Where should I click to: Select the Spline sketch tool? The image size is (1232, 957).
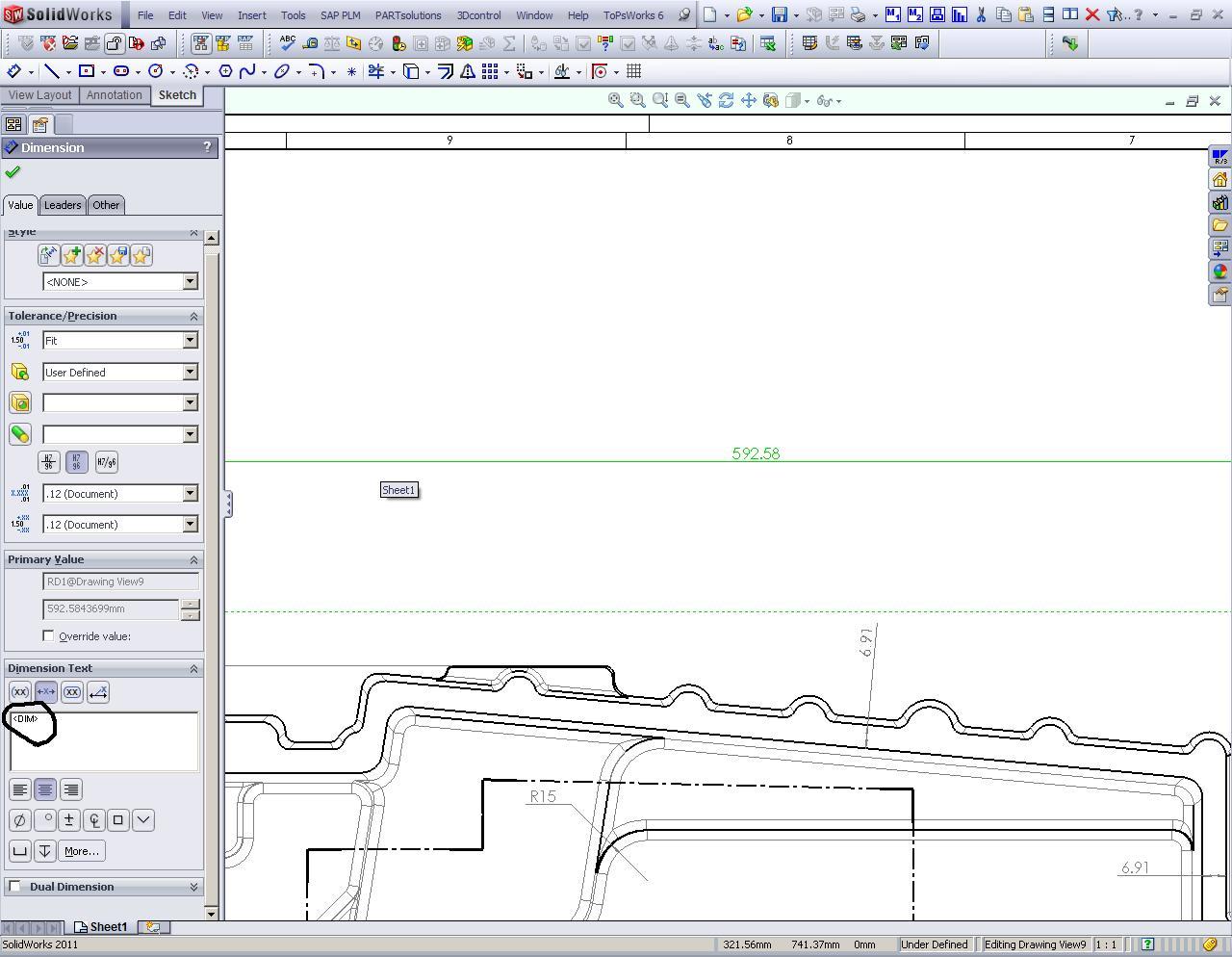pyautogui.click(x=247, y=71)
